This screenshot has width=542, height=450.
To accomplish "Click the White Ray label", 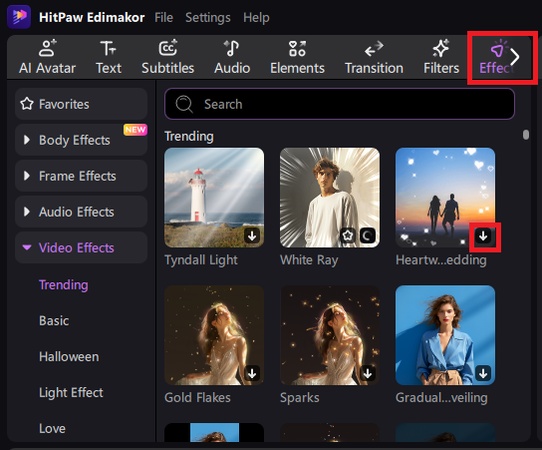I will tap(309, 260).
